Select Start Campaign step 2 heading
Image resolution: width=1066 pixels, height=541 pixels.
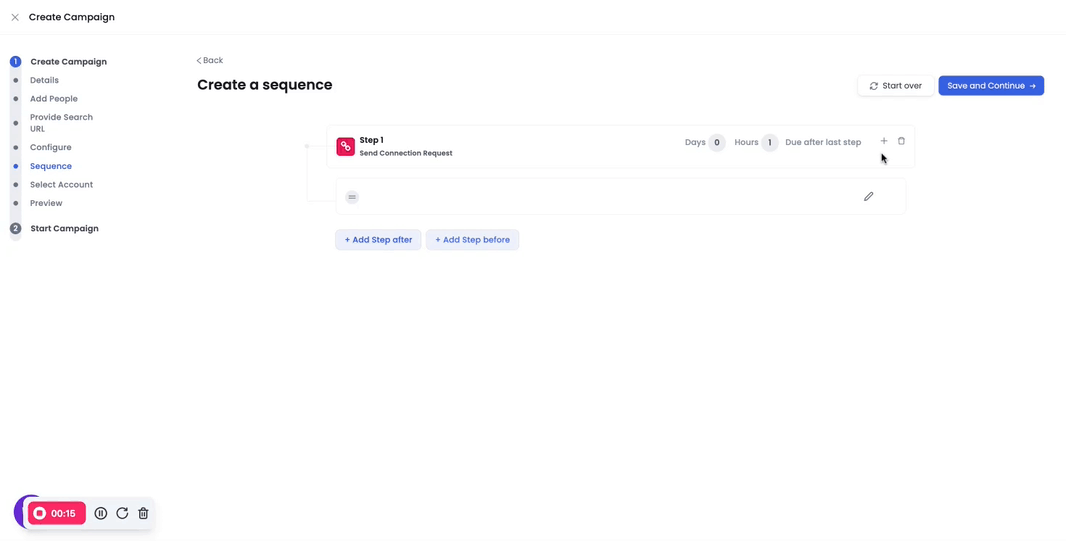[x=65, y=228]
